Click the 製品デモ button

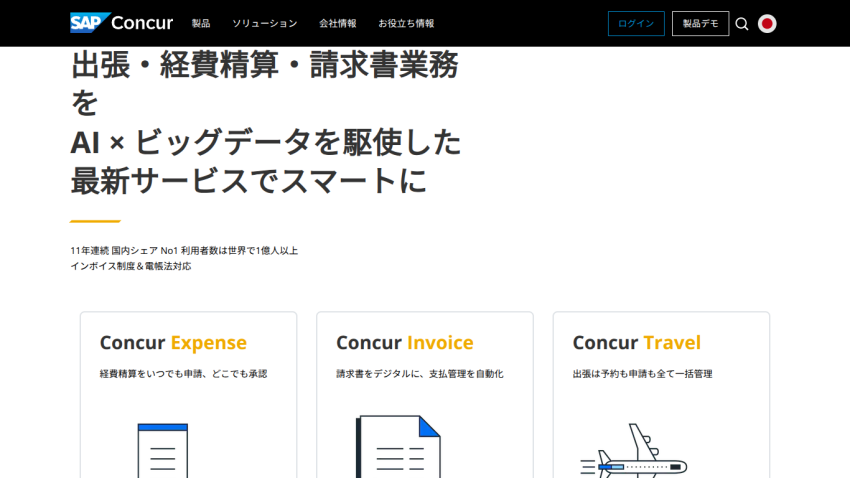(700, 24)
